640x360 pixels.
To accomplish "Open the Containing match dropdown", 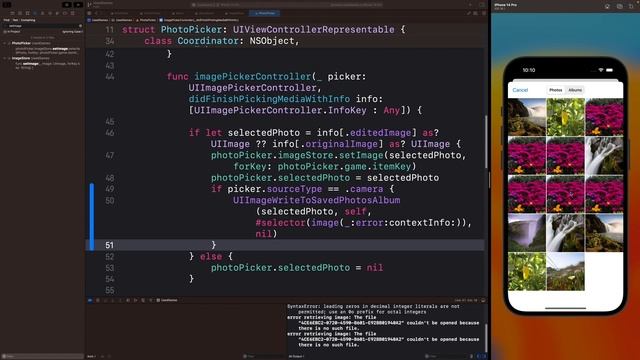I will [28, 20].
